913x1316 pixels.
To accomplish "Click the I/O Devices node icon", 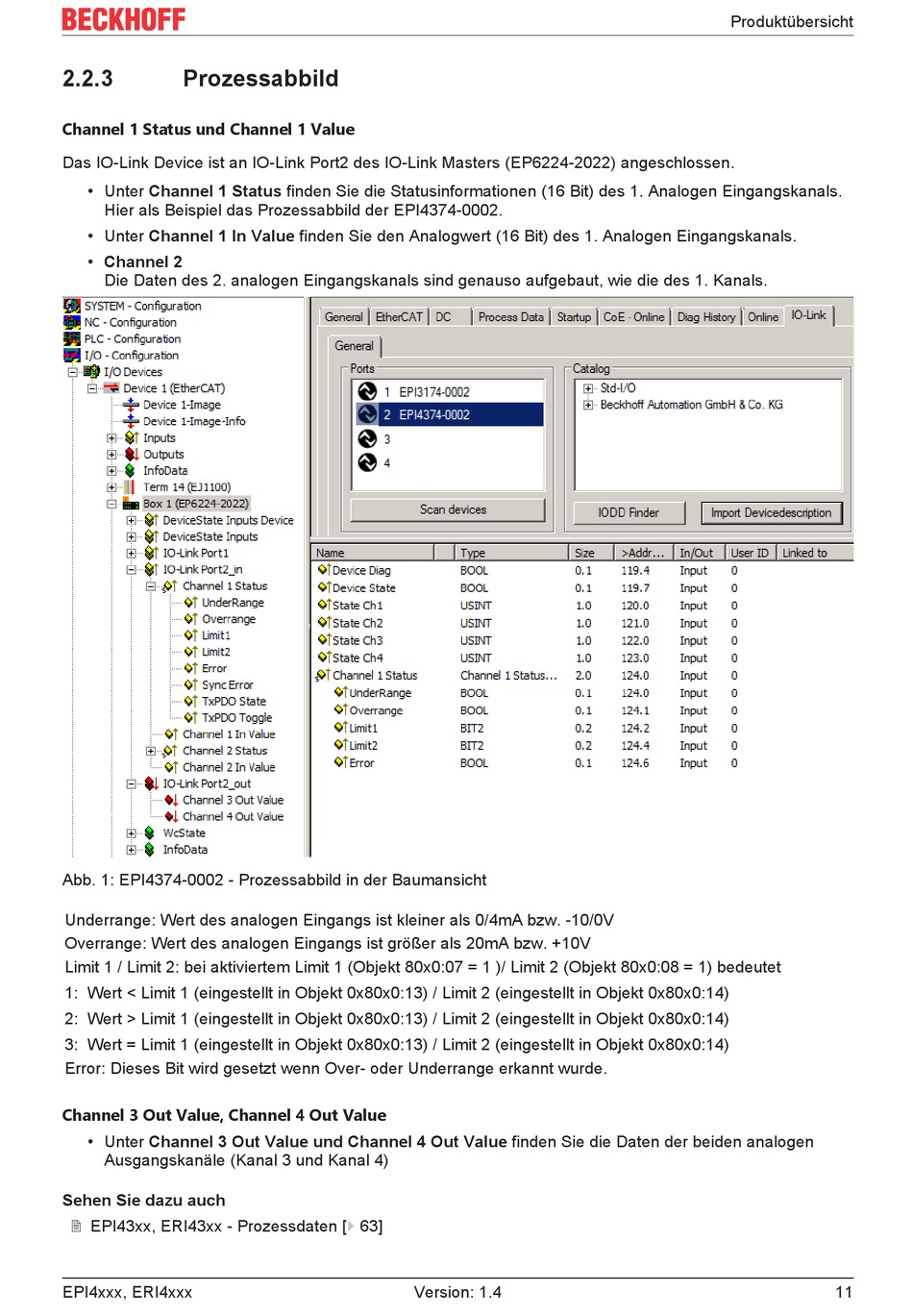I will [x=91, y=372].
